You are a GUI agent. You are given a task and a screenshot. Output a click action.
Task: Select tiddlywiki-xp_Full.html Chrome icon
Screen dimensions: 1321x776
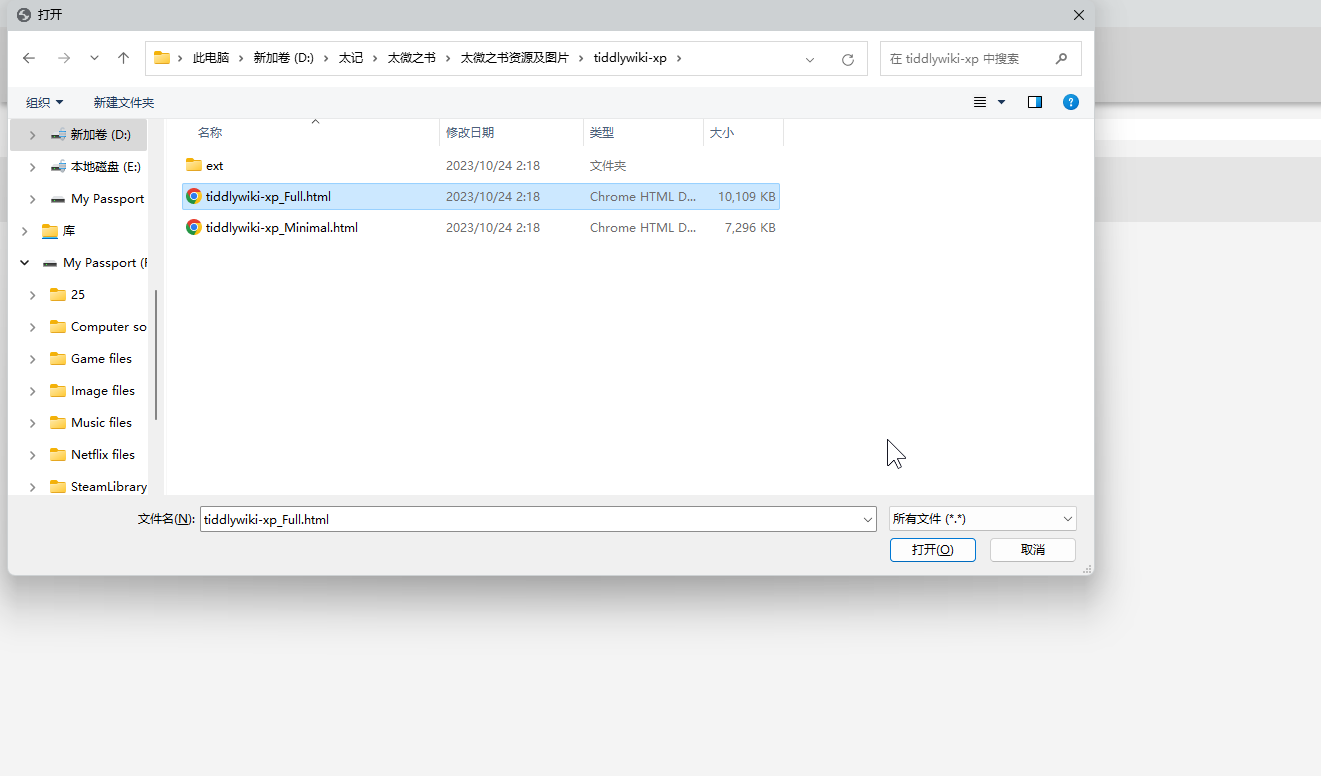click(x=194, y=196)
